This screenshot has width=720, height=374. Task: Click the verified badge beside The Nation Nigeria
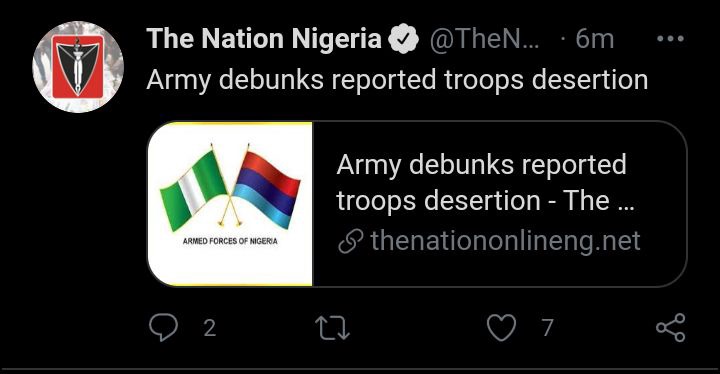(x=403, y=39)
